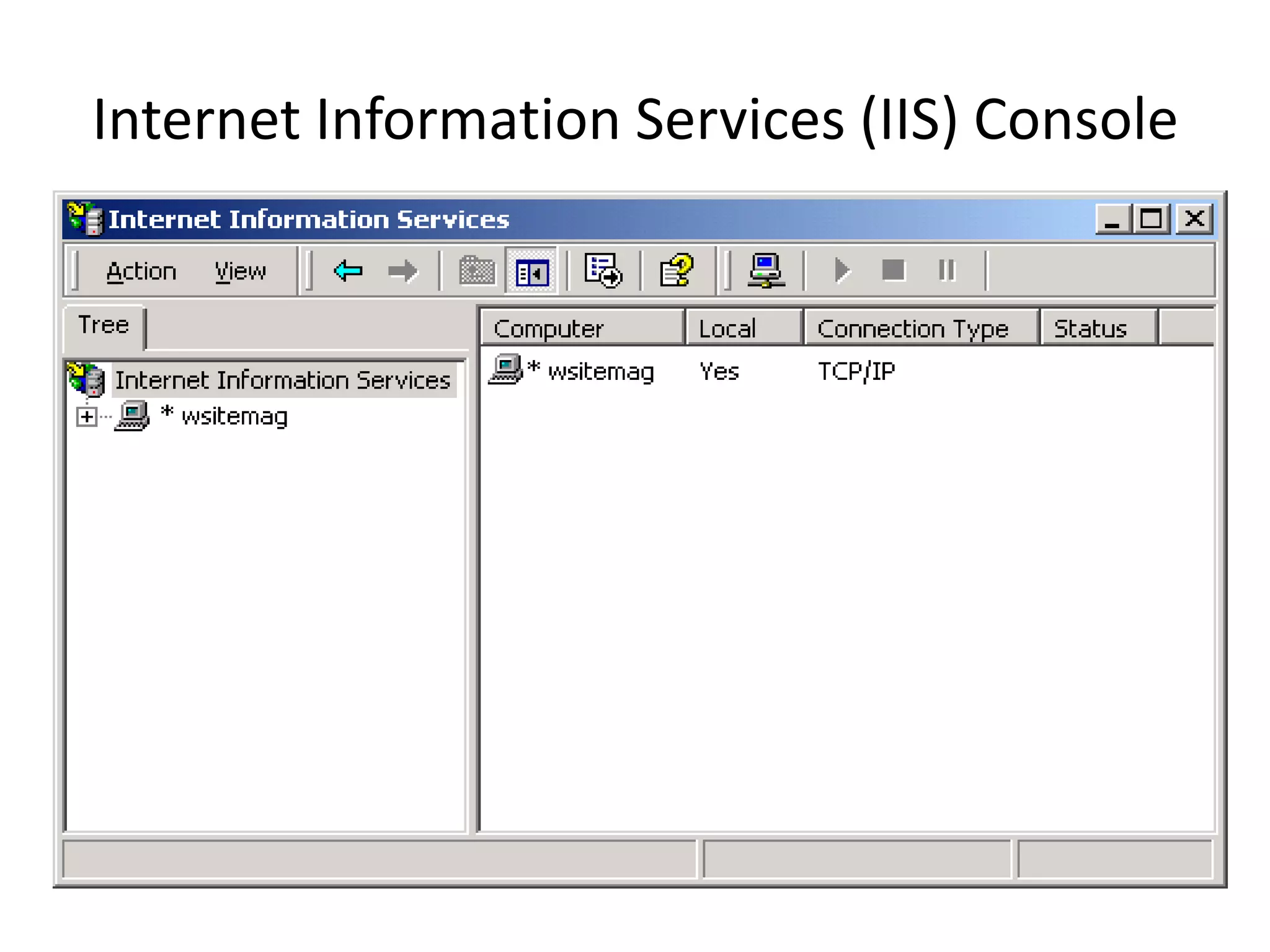Click the TCP/IP connection type cell

pos(856,371)
